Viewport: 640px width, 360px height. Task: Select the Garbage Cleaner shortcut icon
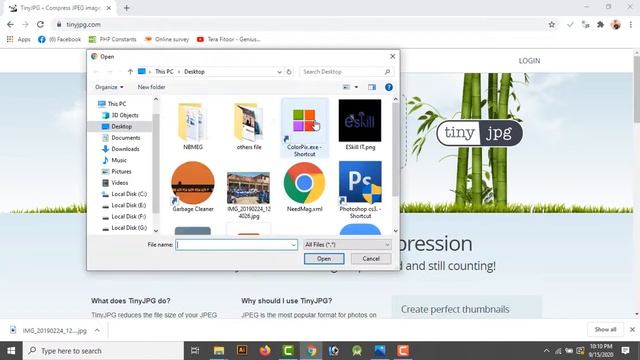[193, 183]
